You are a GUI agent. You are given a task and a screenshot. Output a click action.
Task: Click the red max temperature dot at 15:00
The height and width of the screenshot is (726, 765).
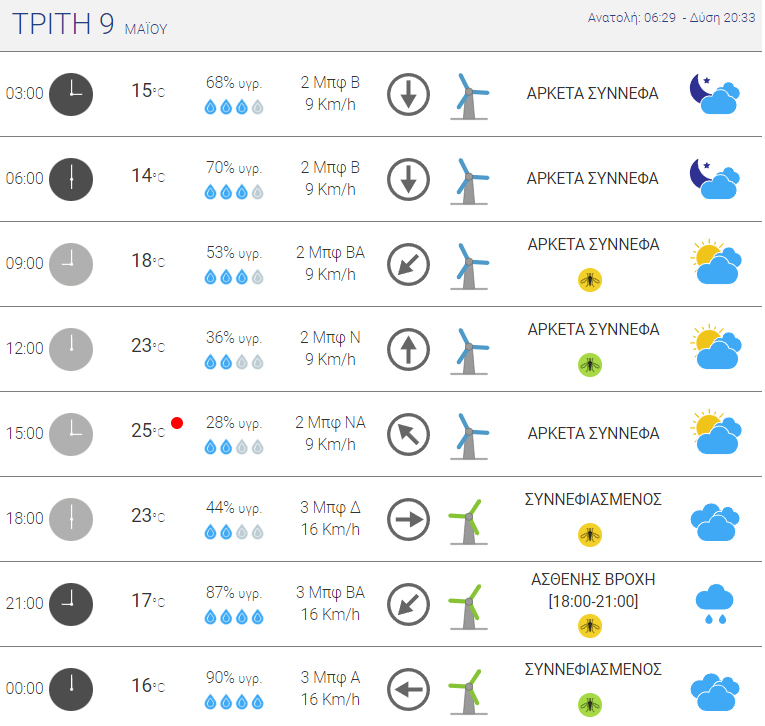click(177, 423)
